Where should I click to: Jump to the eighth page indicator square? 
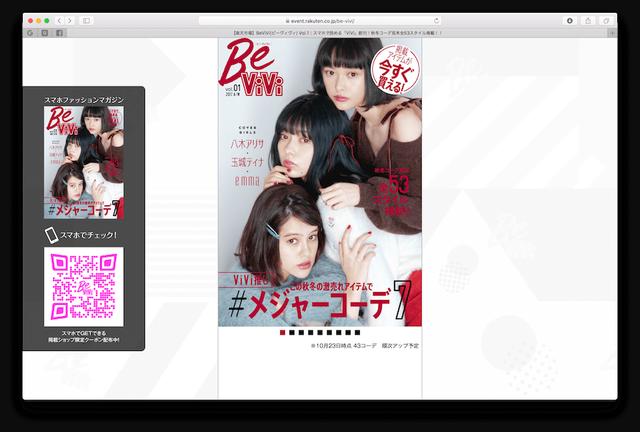(348, 333)
